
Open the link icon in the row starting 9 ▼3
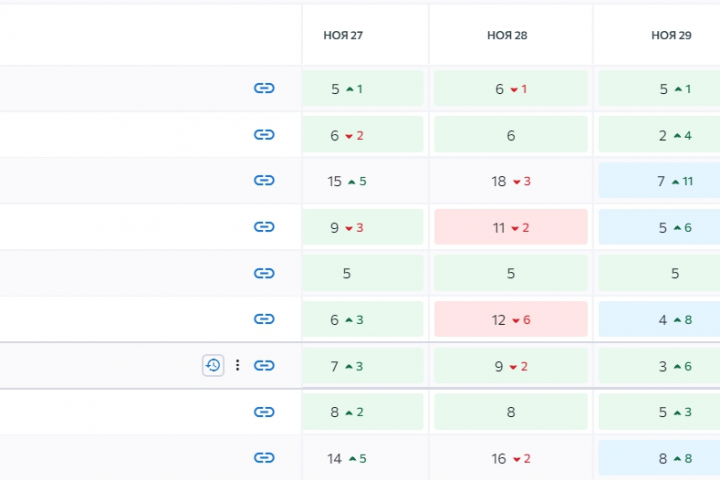click(x=264, y=227)
